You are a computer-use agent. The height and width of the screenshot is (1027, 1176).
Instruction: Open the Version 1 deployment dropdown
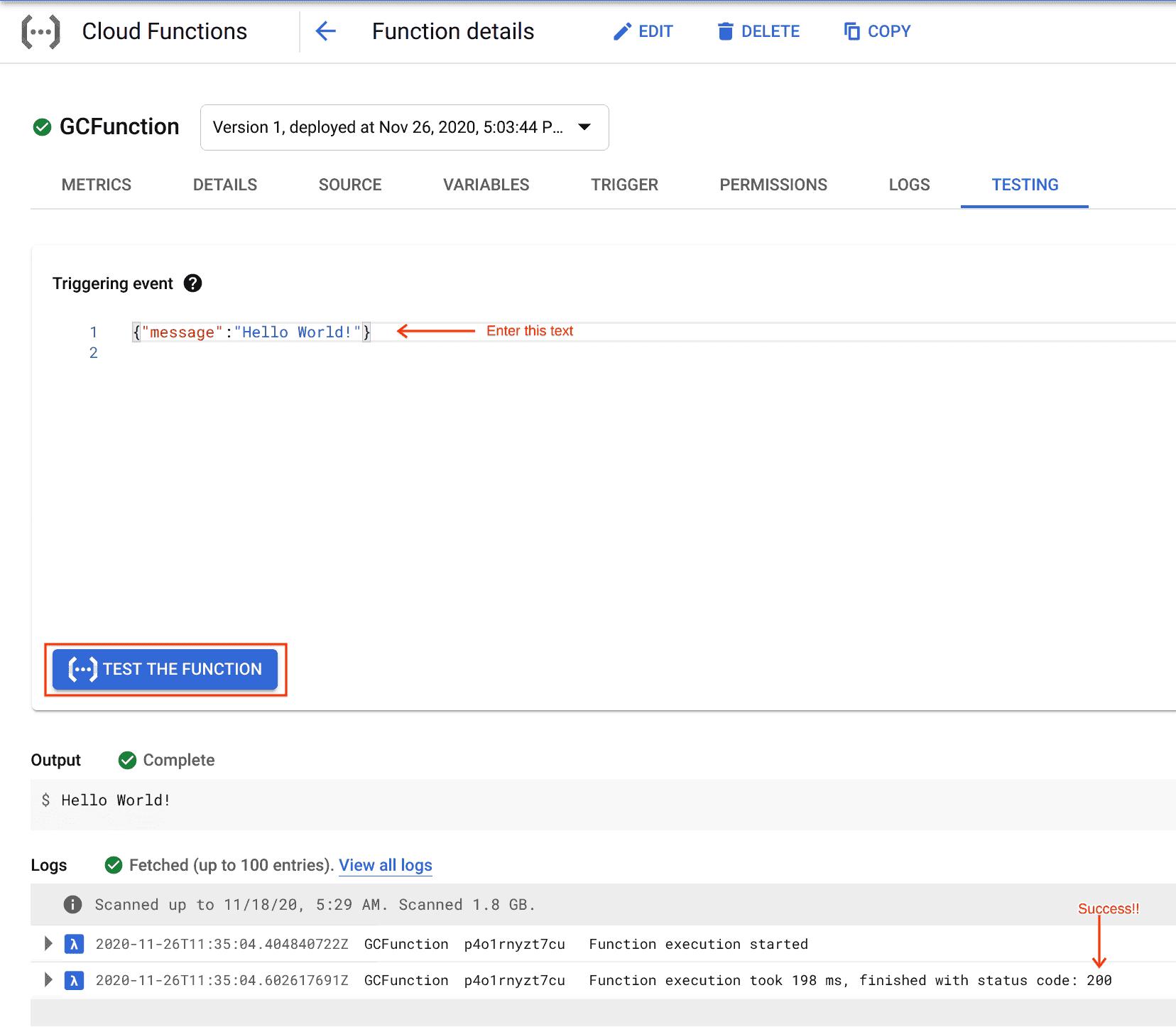584,127
